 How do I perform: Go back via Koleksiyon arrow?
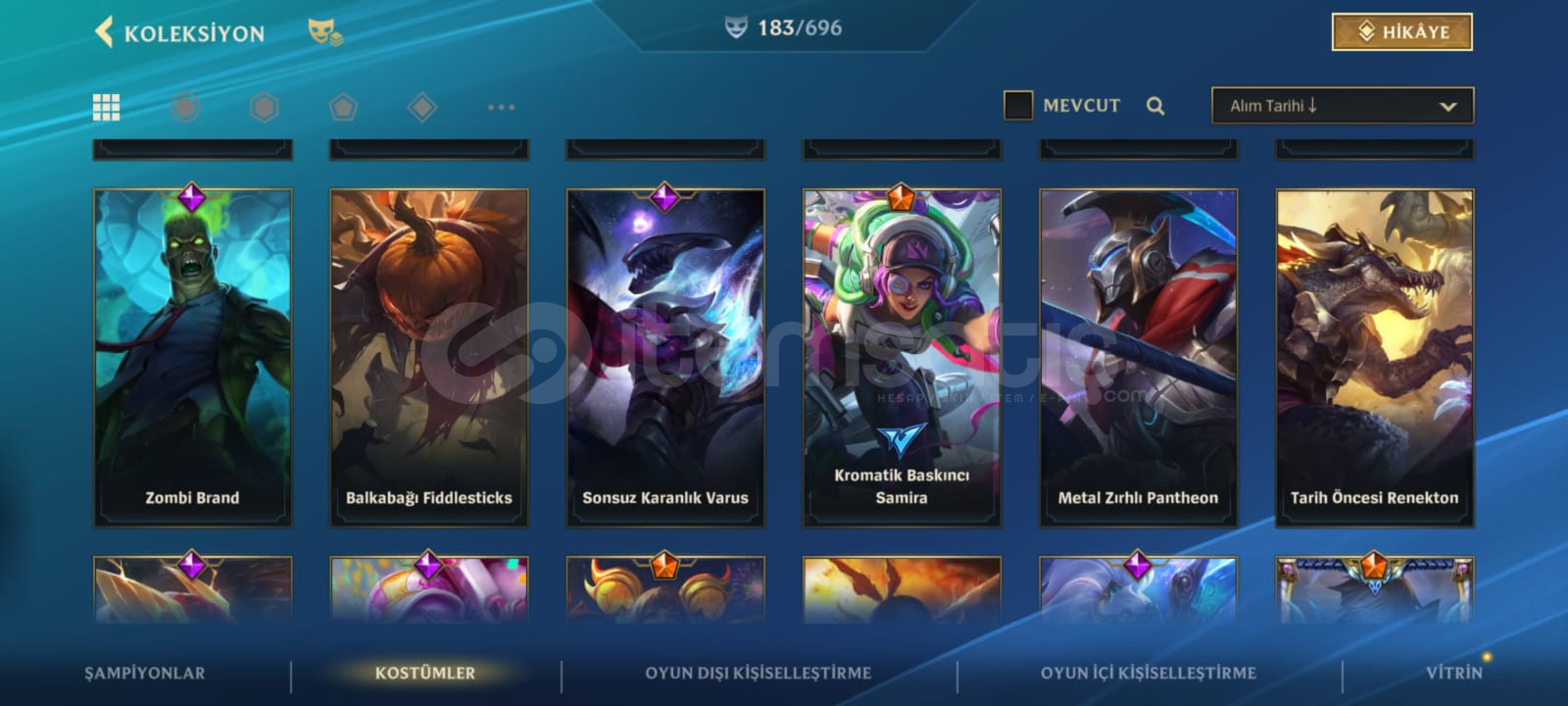(x=105, y=31)
